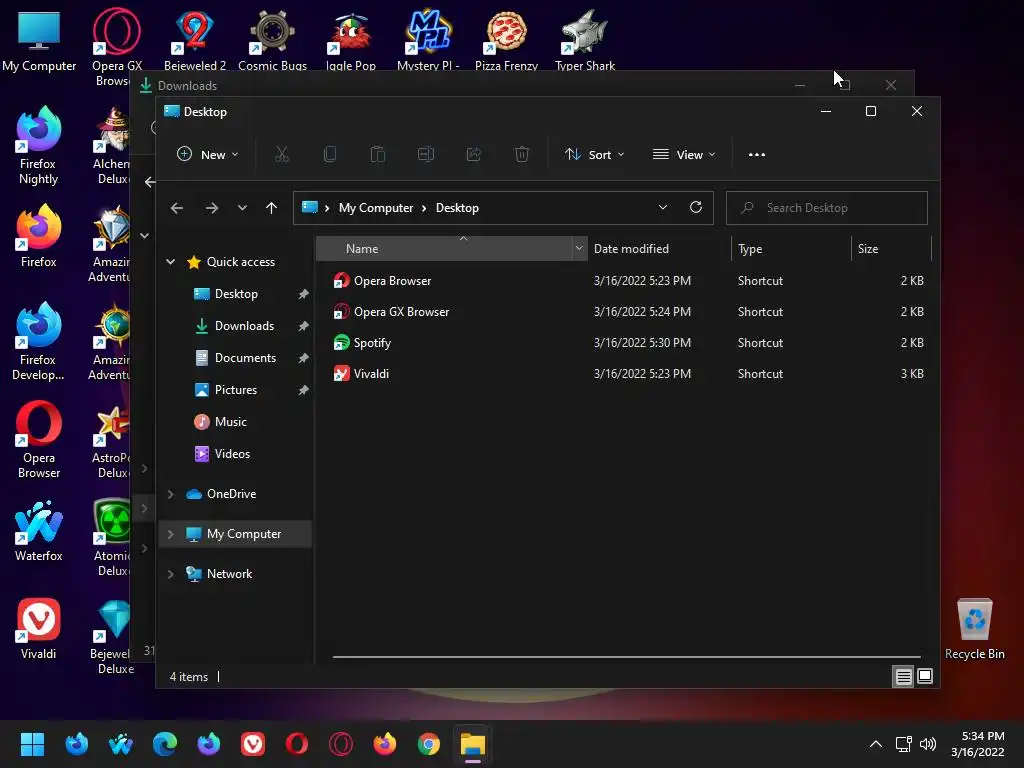Image resolution: width=1024 pixels, height=768 pixels.
Task: Click the 3 KB size of Vivaldi
Action: (912, 374)
